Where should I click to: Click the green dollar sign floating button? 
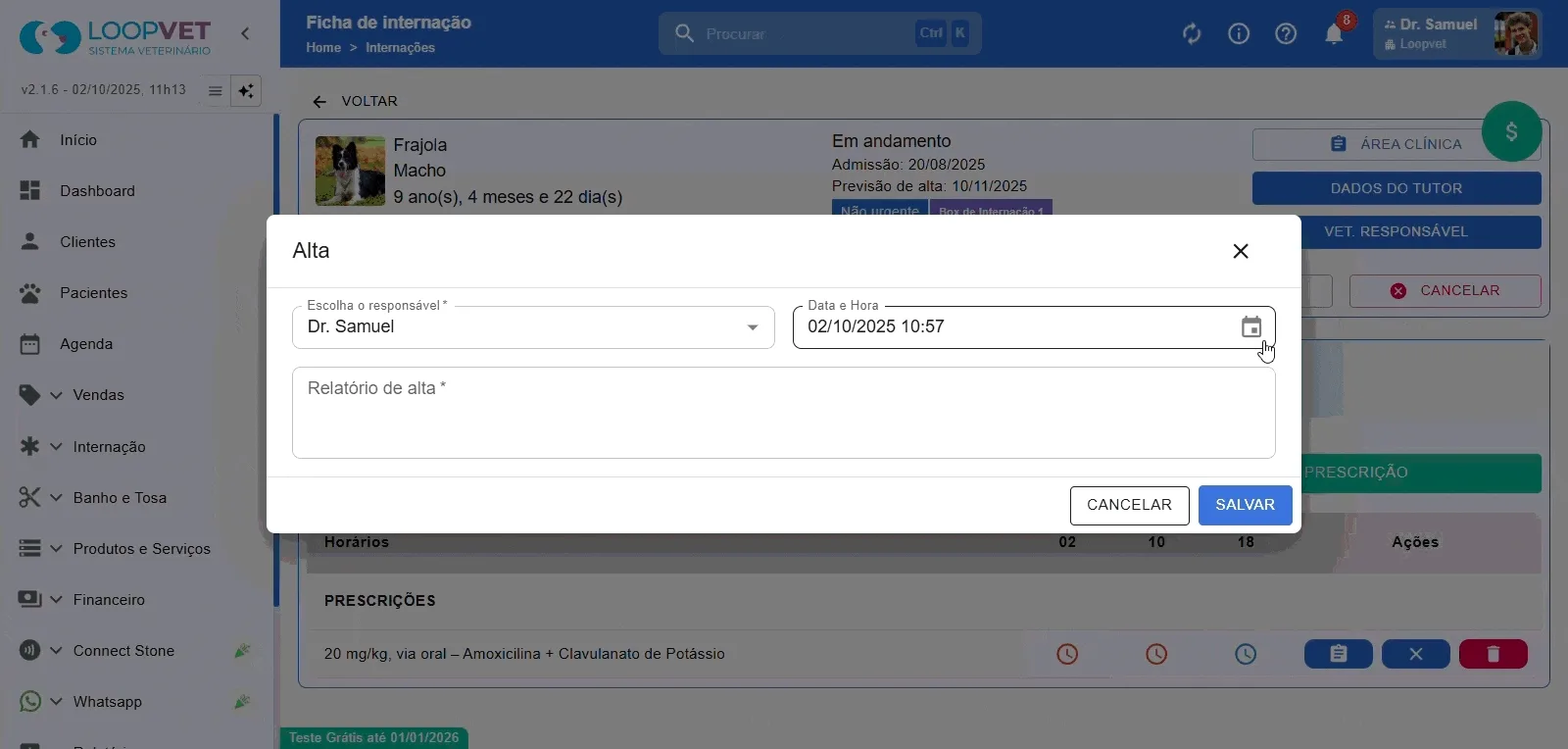pos(1511,131)
